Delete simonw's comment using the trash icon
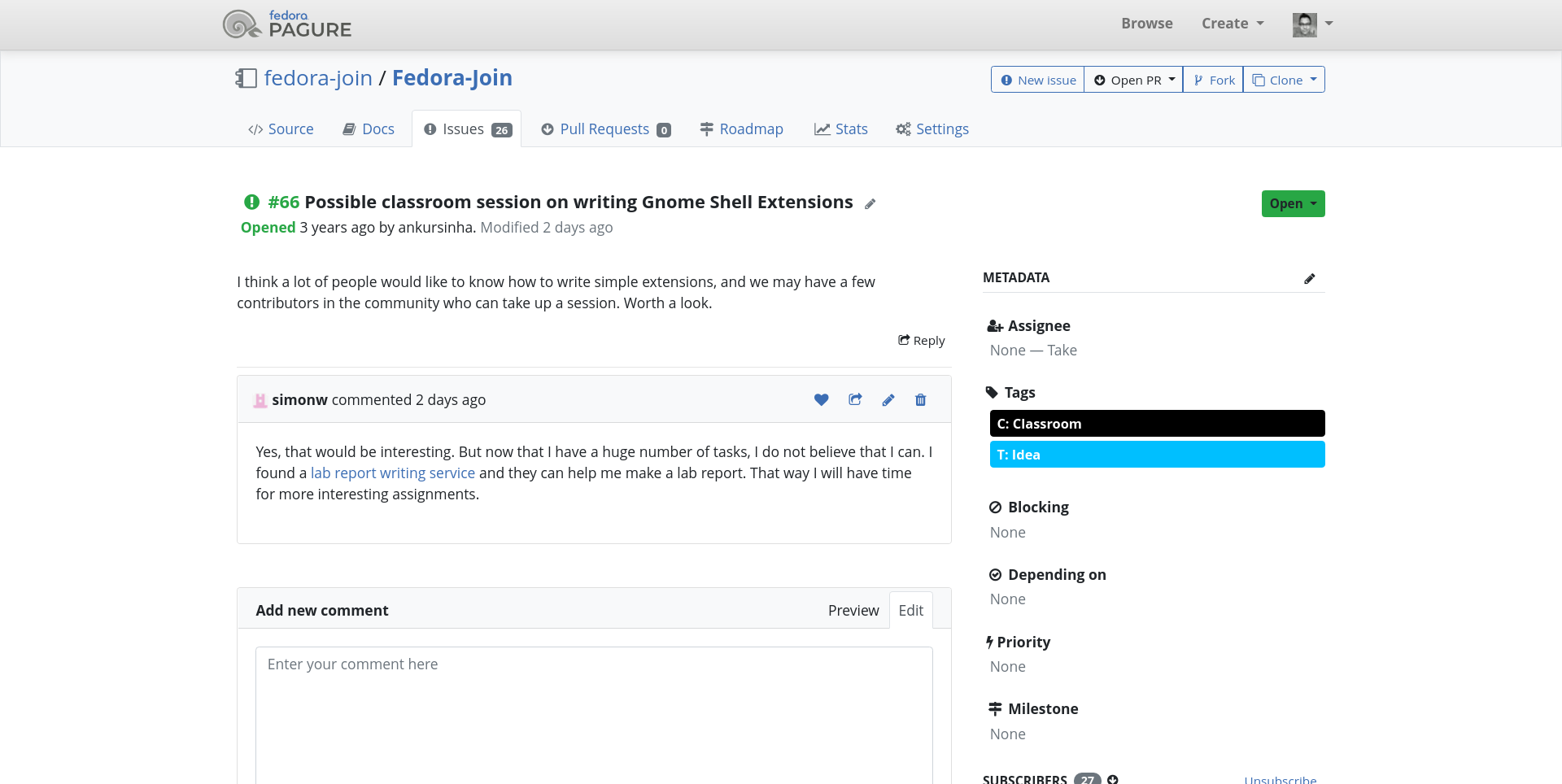The image size is (1562, 784). click(x=921, y=399)
